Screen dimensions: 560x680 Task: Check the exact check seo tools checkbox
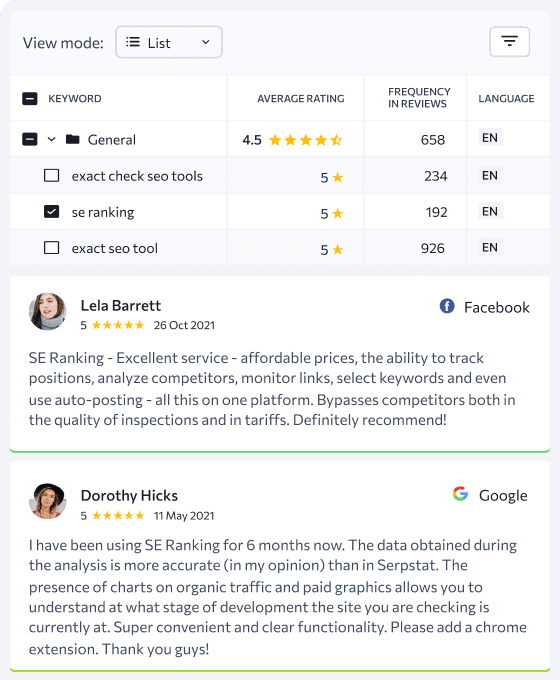[x=52, y=176]
